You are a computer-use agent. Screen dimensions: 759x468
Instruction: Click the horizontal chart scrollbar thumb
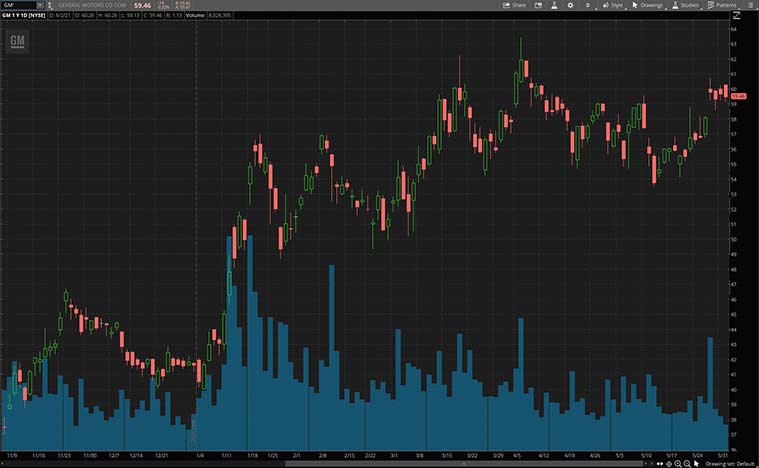(464, 464)
